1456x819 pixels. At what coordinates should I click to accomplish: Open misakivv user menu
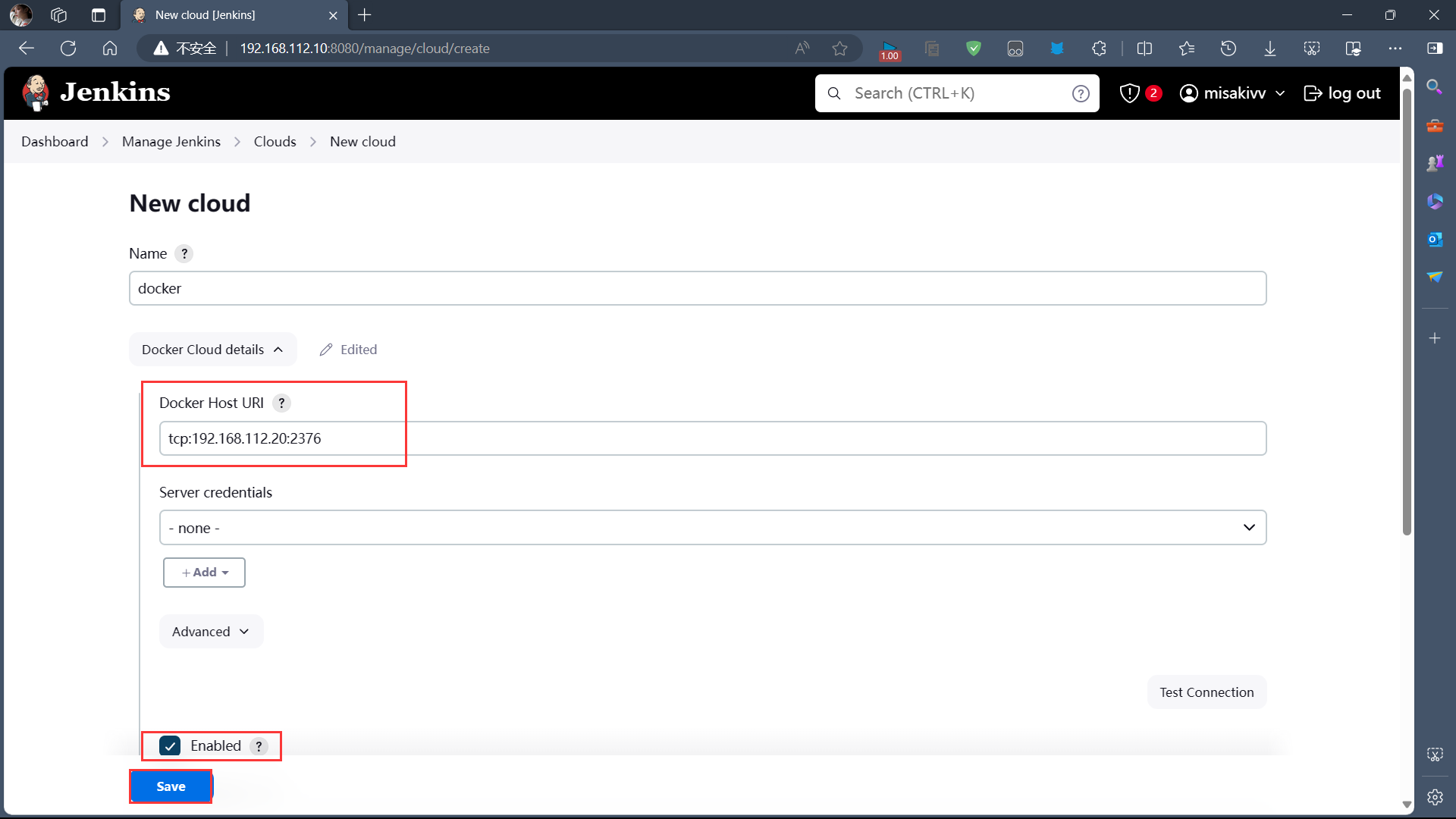pos(1232,93)
